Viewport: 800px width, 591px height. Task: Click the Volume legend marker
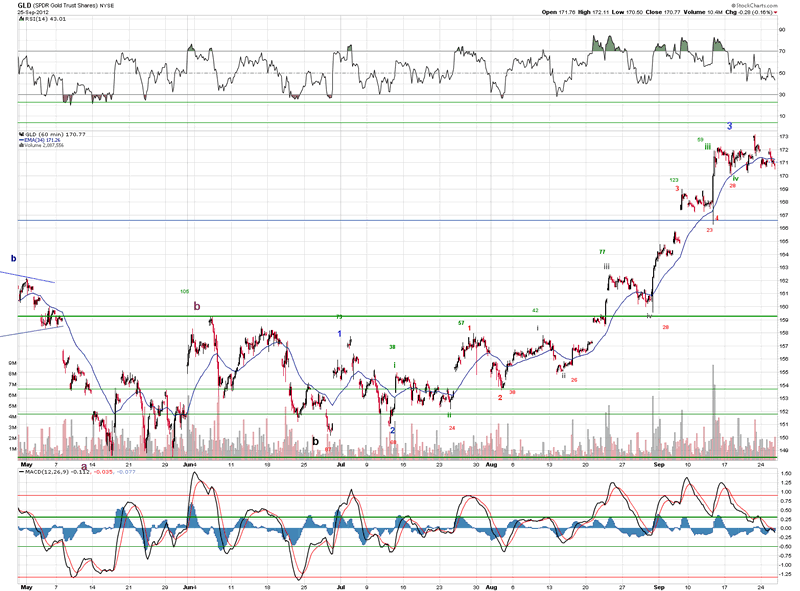point(20,146)
